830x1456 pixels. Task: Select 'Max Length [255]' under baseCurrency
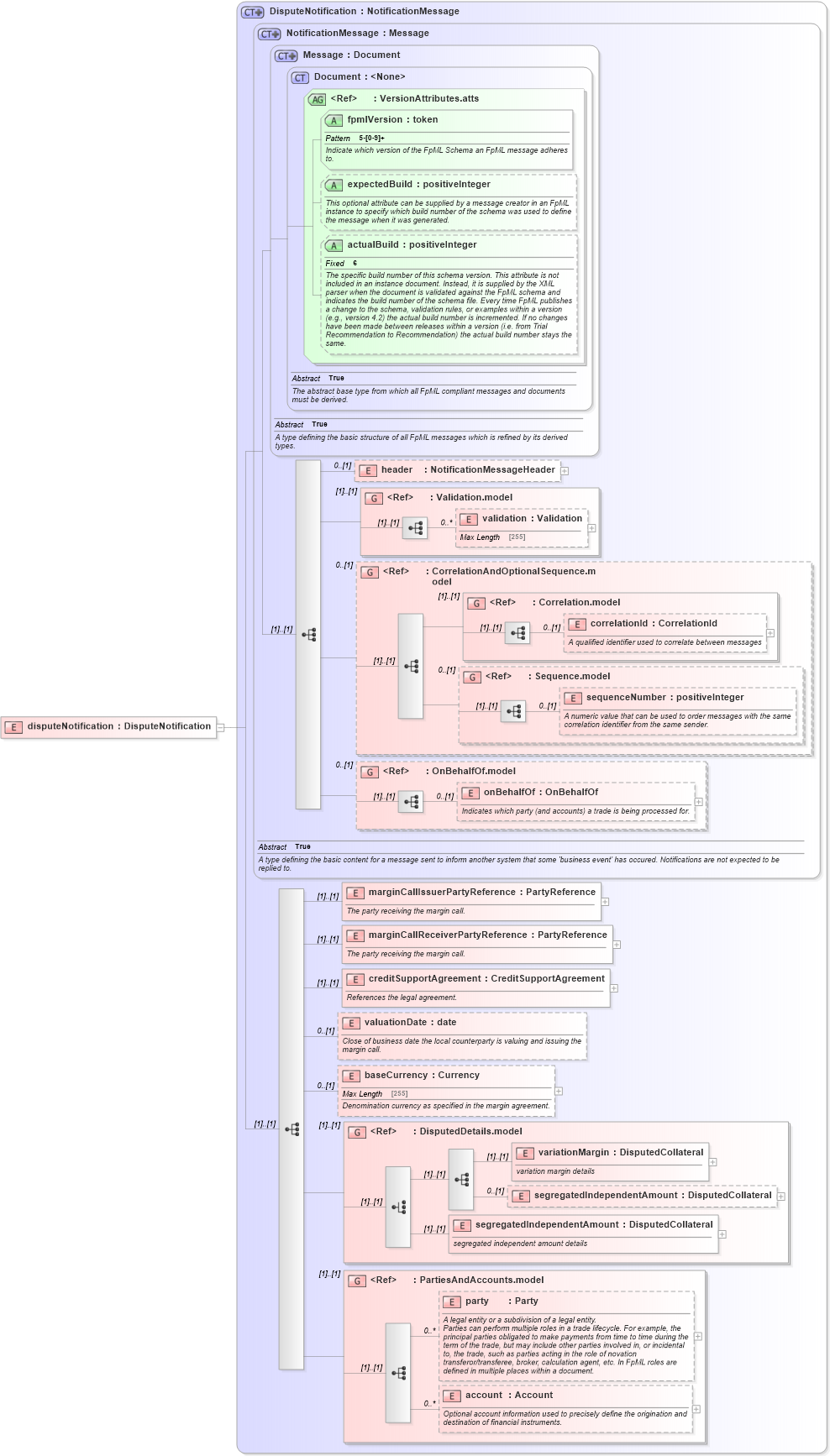[375, 1094]
